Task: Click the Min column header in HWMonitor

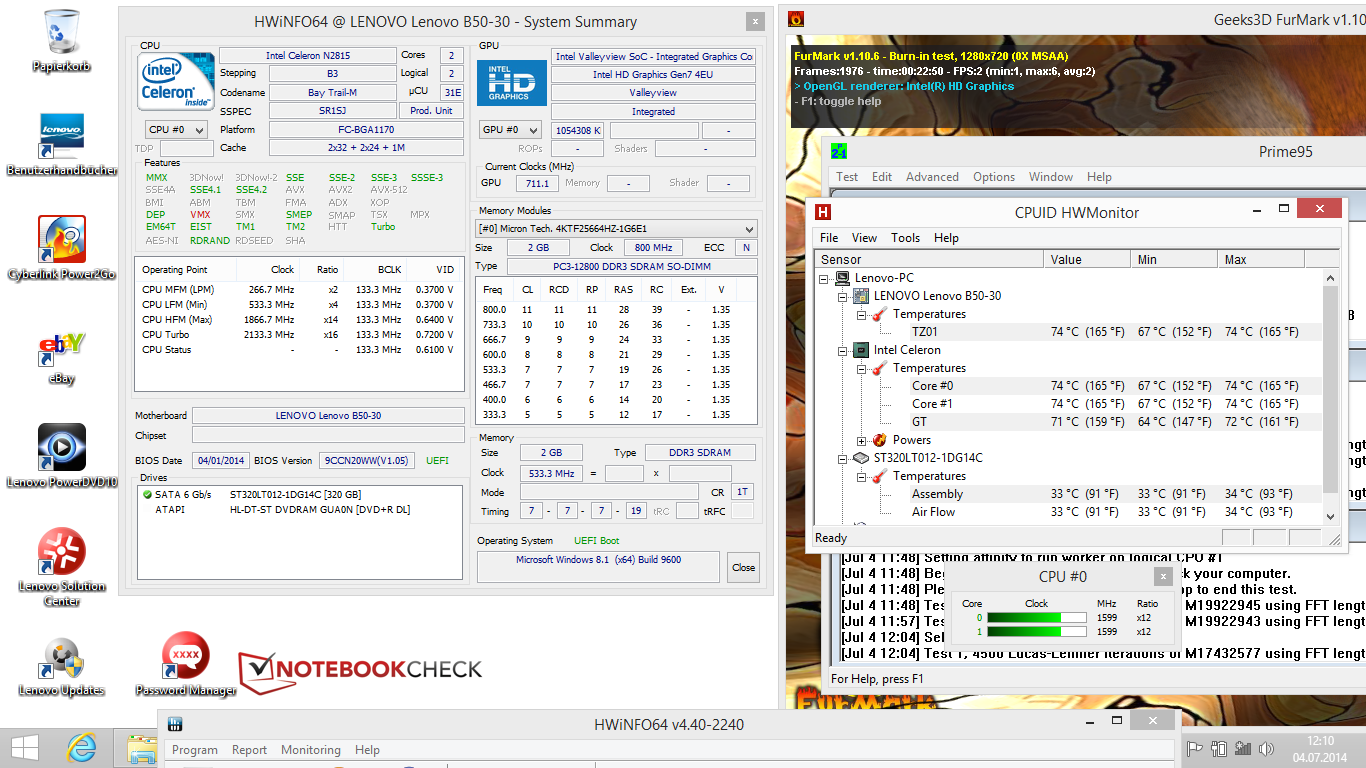Action: pos(1175,259)
